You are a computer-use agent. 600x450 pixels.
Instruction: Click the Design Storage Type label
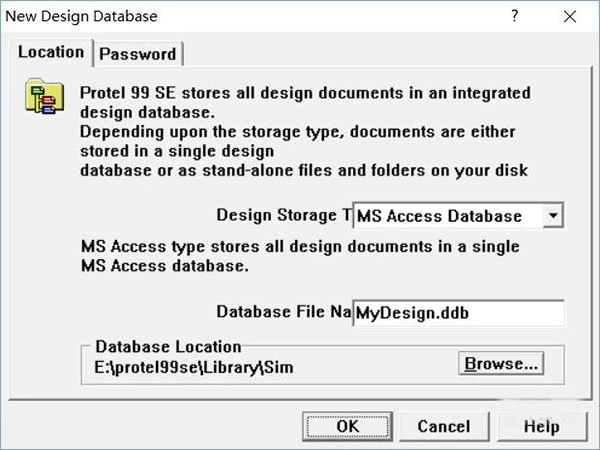click(x=284, y=215)
